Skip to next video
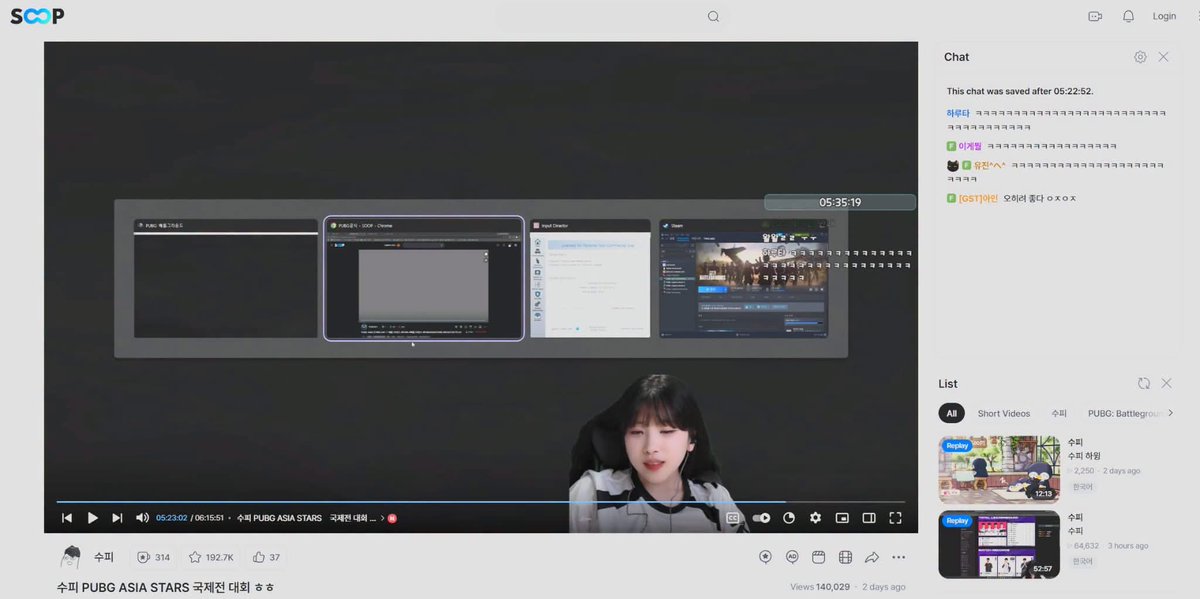1200x599 pixels. click(117, 518)
